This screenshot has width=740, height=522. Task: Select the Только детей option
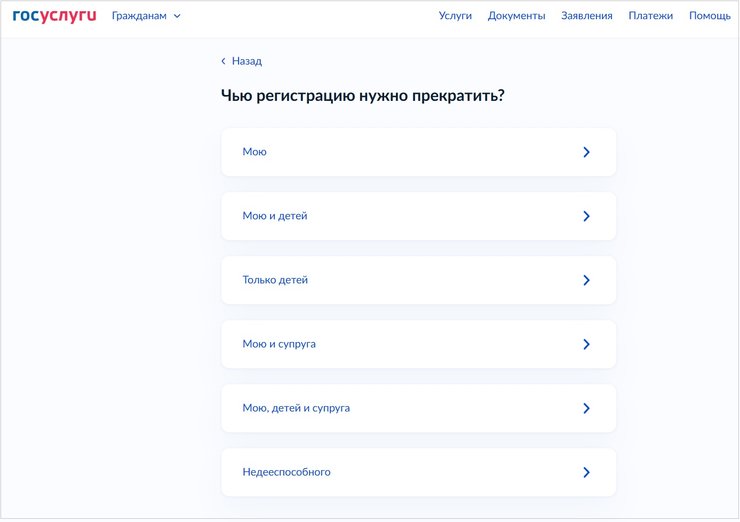click(x=418, y=280)
